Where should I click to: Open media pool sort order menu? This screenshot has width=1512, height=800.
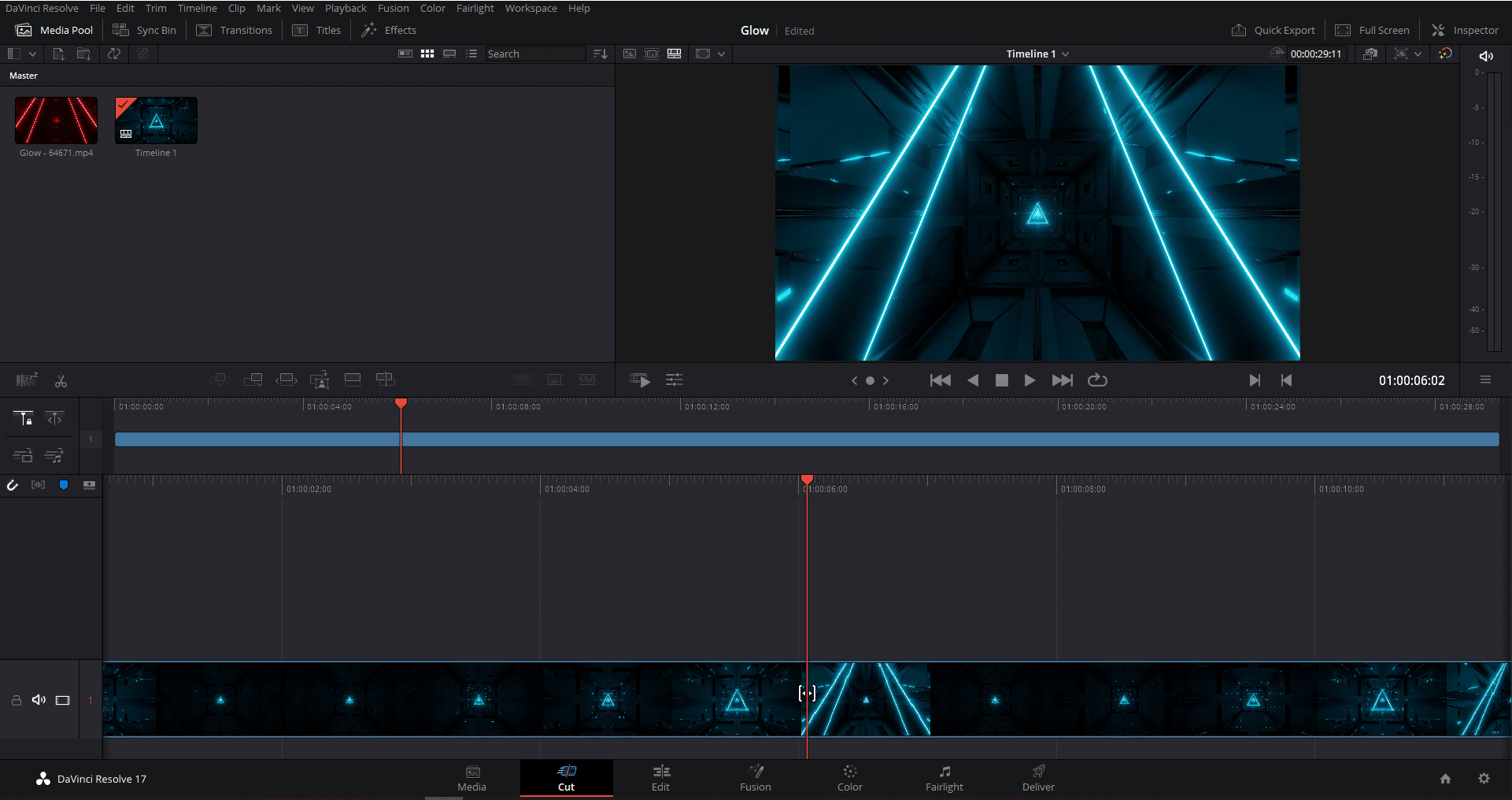click(x=601, y=54)
